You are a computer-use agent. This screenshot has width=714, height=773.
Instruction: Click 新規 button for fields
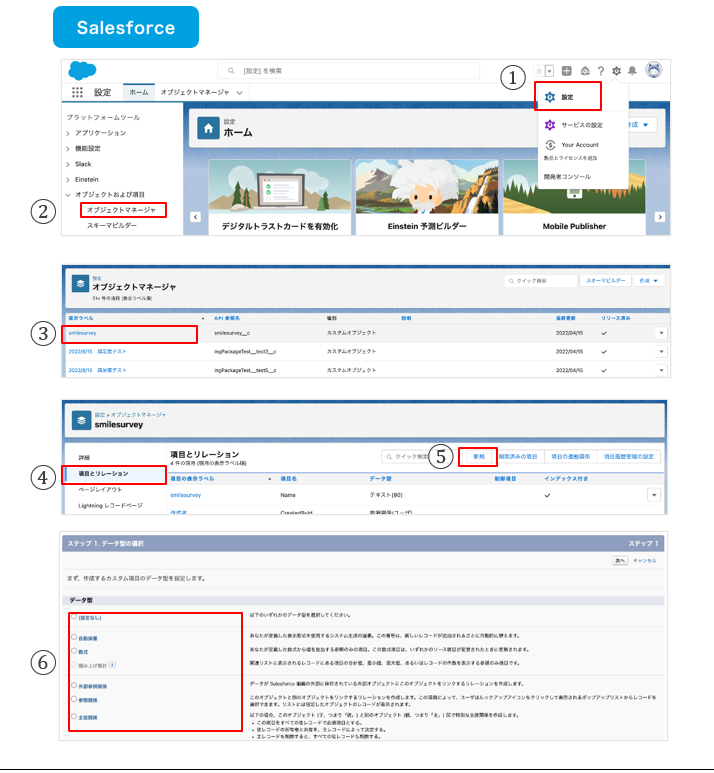coord(478,457)
